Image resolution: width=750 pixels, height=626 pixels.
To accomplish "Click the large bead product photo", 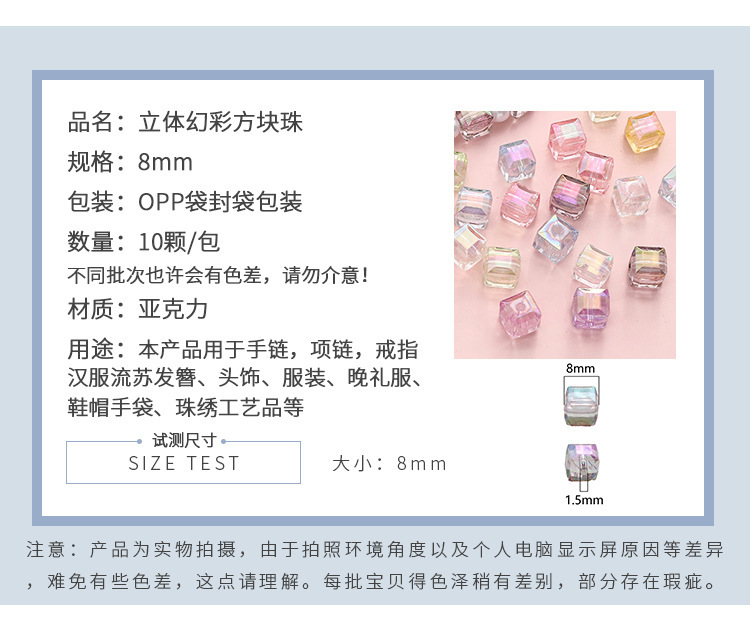I will coord(564,235).
